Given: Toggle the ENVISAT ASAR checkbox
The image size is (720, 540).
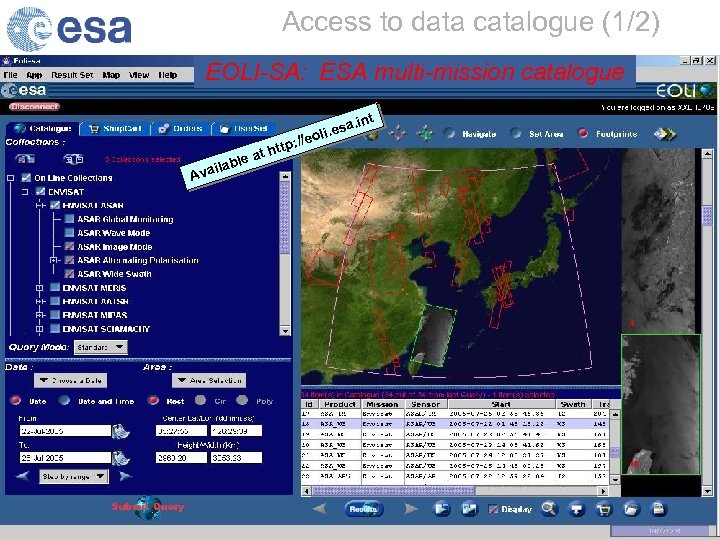Looking at the screenshot, I should (x=55, y=205).
